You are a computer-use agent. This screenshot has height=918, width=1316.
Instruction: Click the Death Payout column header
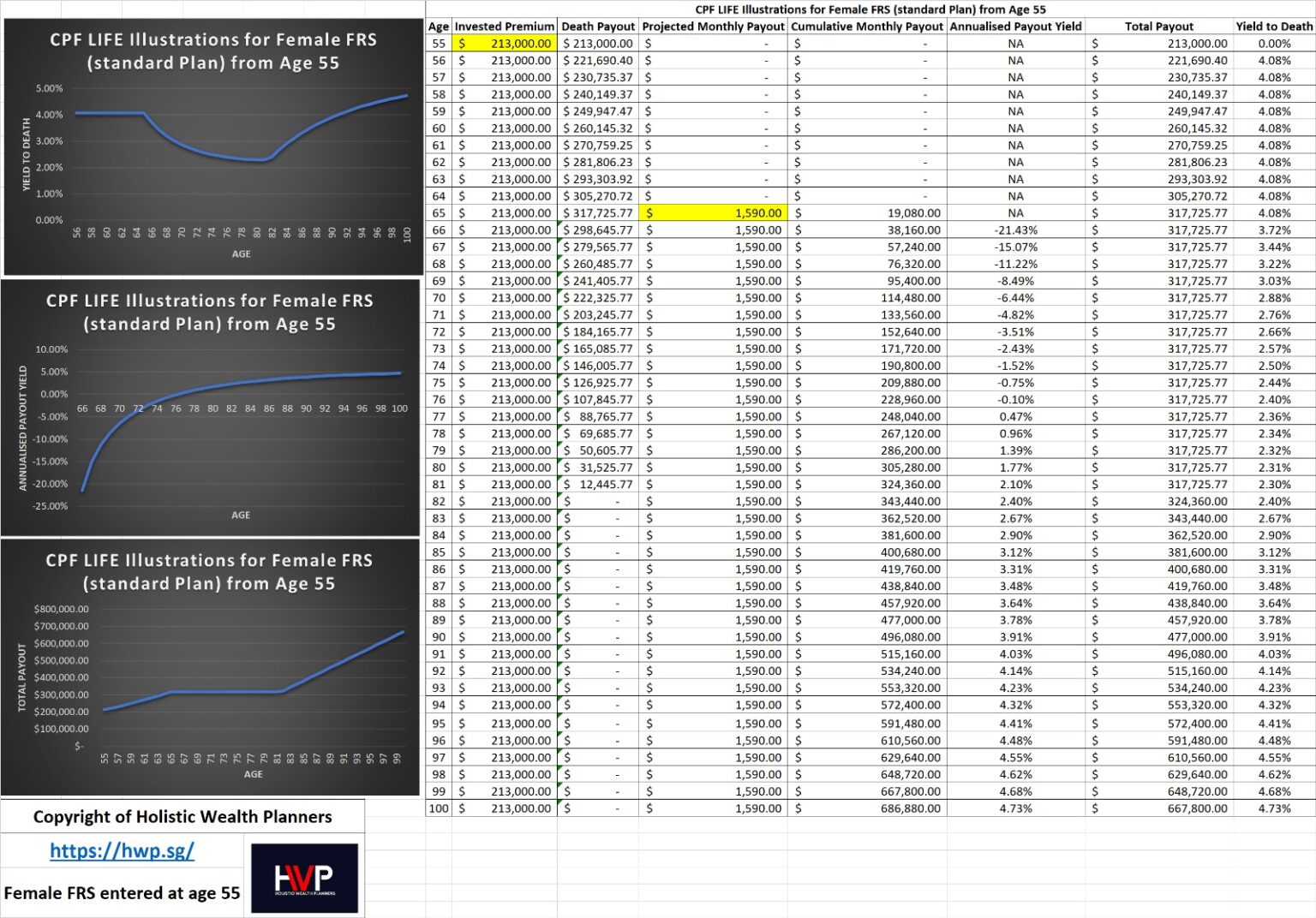click(x=598, y=26)
